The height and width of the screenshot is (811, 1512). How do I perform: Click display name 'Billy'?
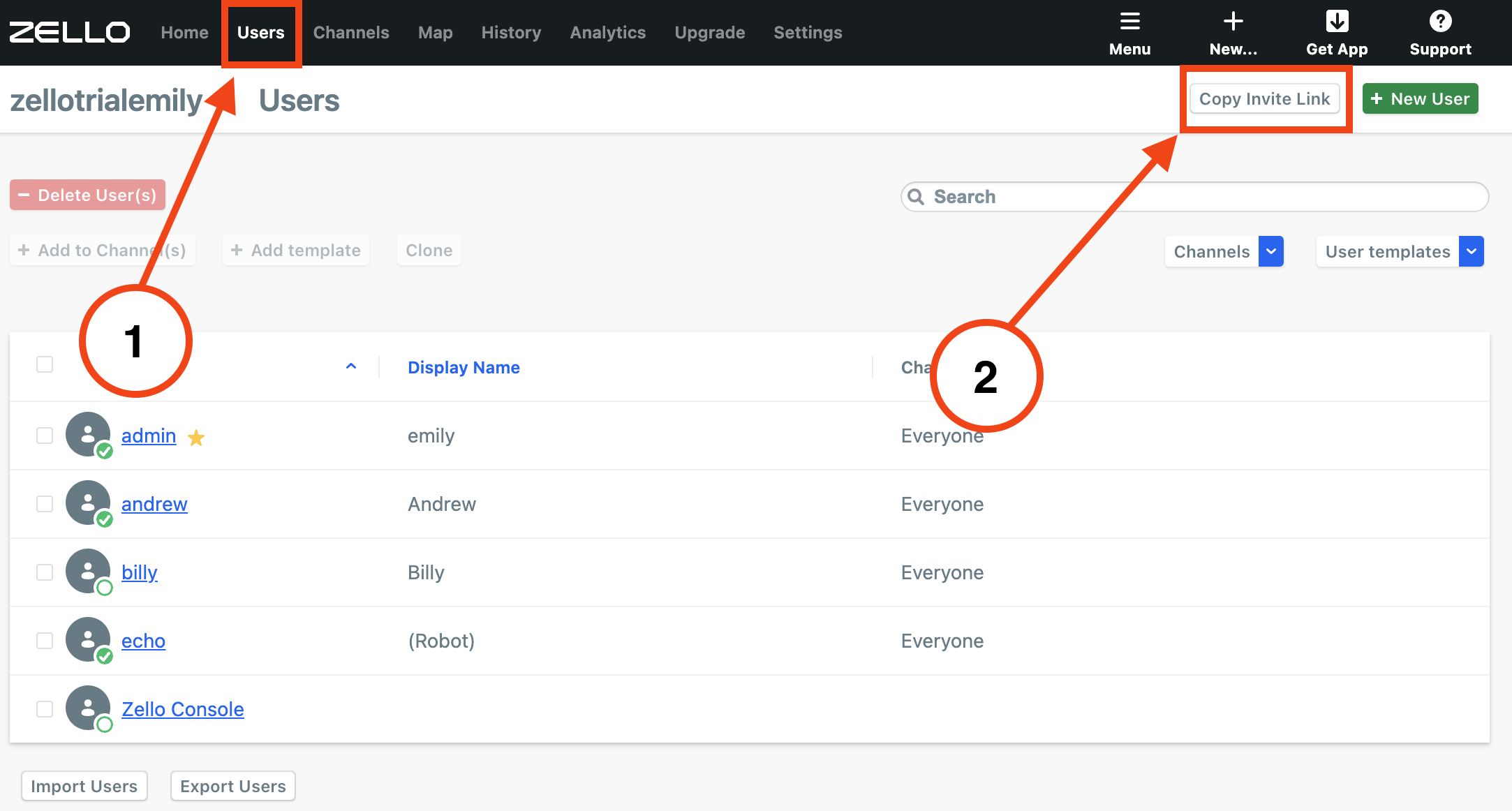(x=426, y=572)
